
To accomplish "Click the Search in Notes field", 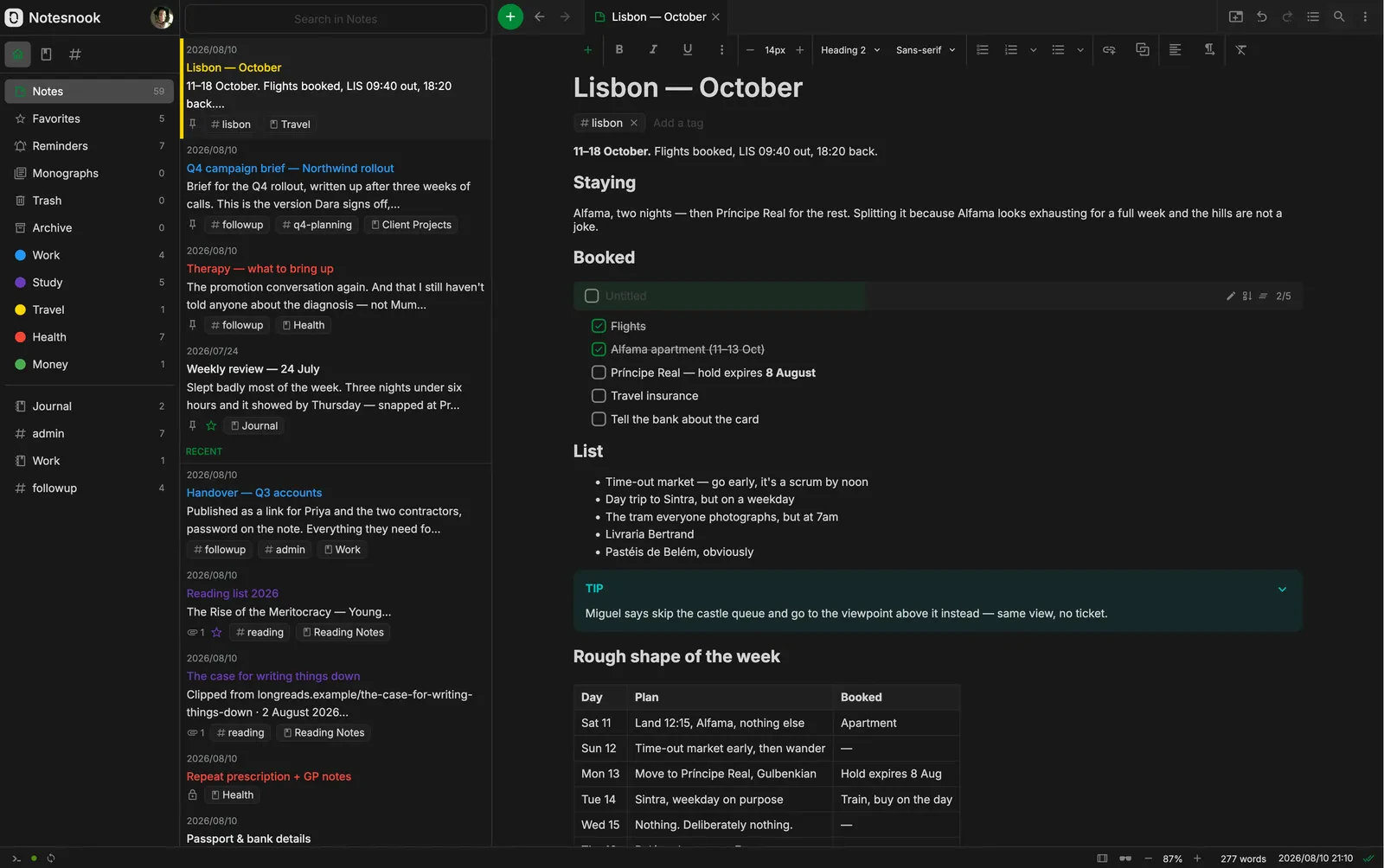I will pyautogui.click(x=336, y=19).
